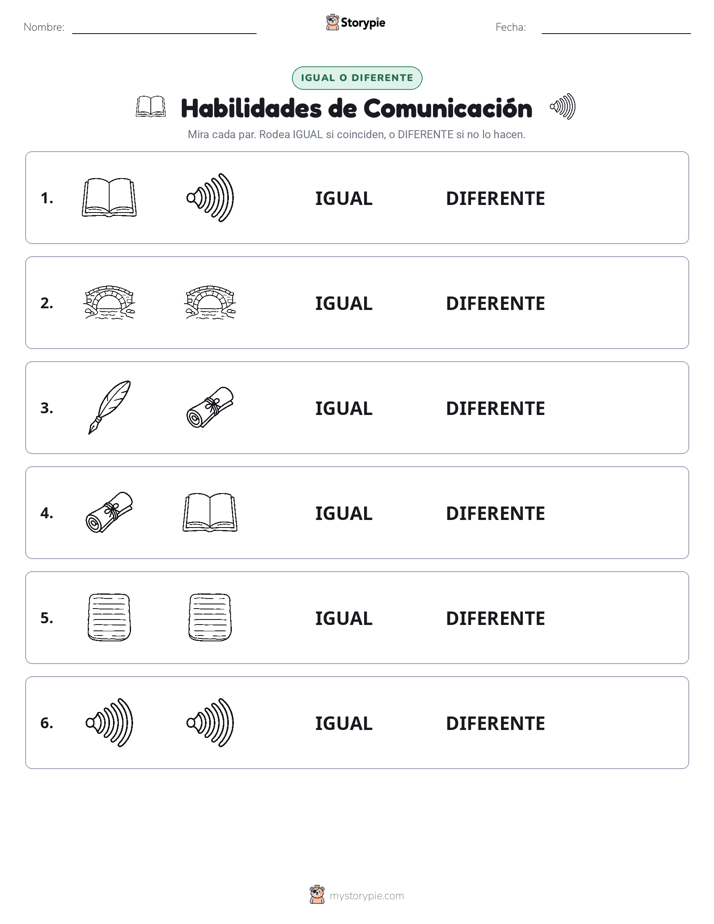714x924 pixels.
Task: Choose IGUAL for question 2
Action: [x=343, y=303]
